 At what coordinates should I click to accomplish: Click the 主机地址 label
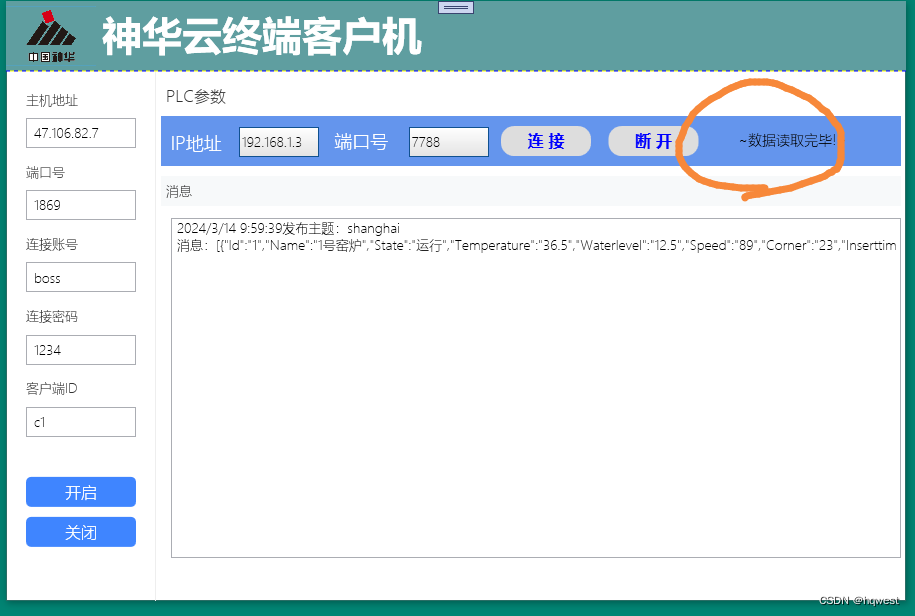(x=52, y=100)
